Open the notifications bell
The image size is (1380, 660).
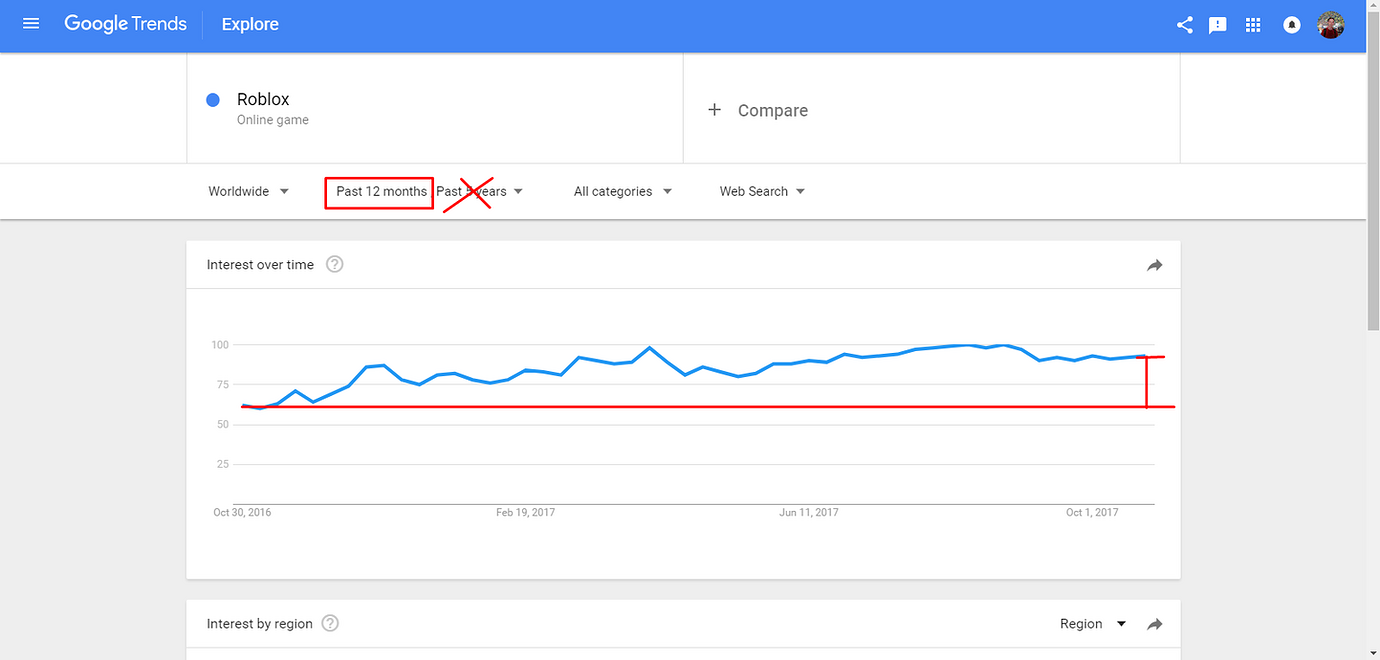tap(1292, 25)
